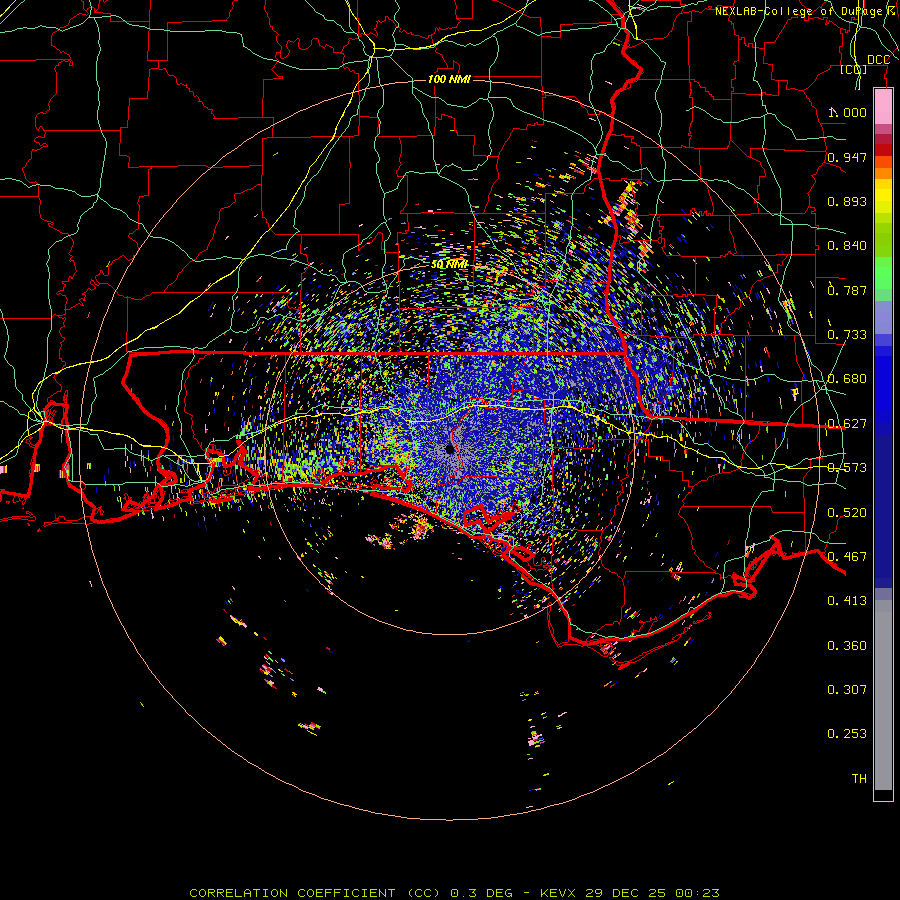Pick the gray segment of the color scale
Image resolution: width=900 pixels, height=900 pixels.
pos(883,695)
